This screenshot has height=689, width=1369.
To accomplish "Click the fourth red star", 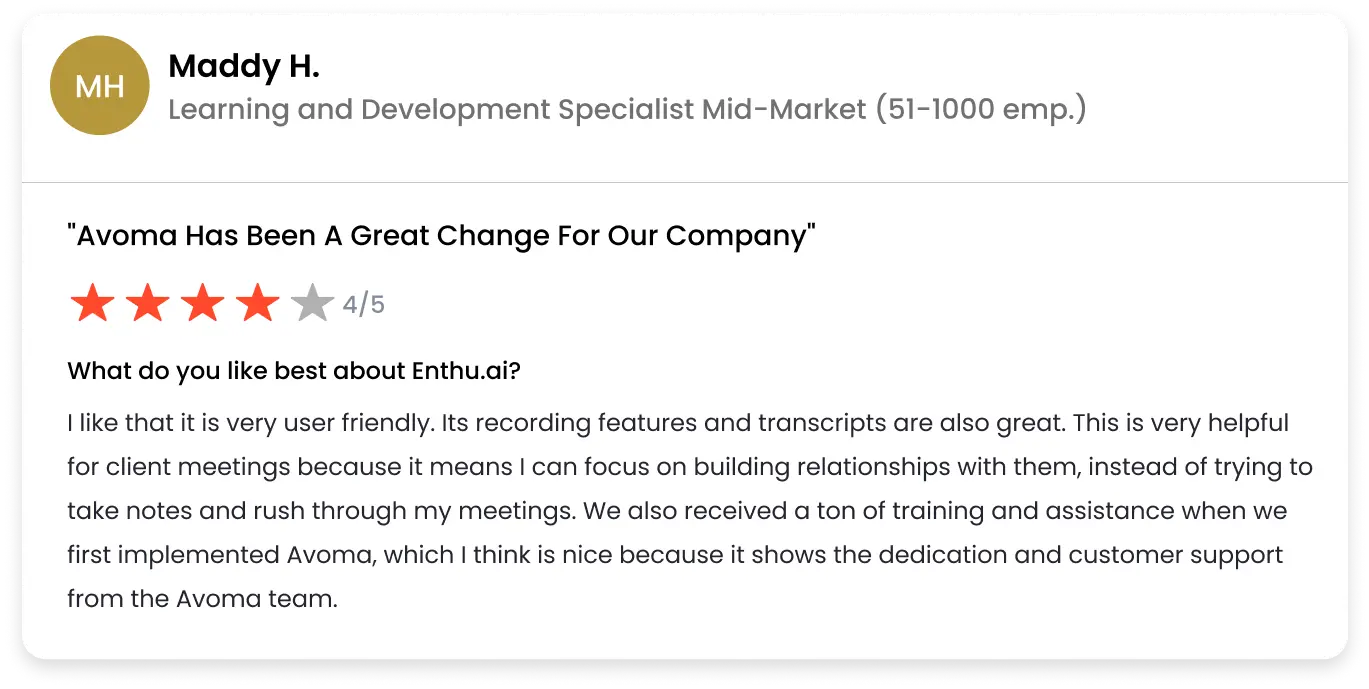I will [x=257, y=303].
